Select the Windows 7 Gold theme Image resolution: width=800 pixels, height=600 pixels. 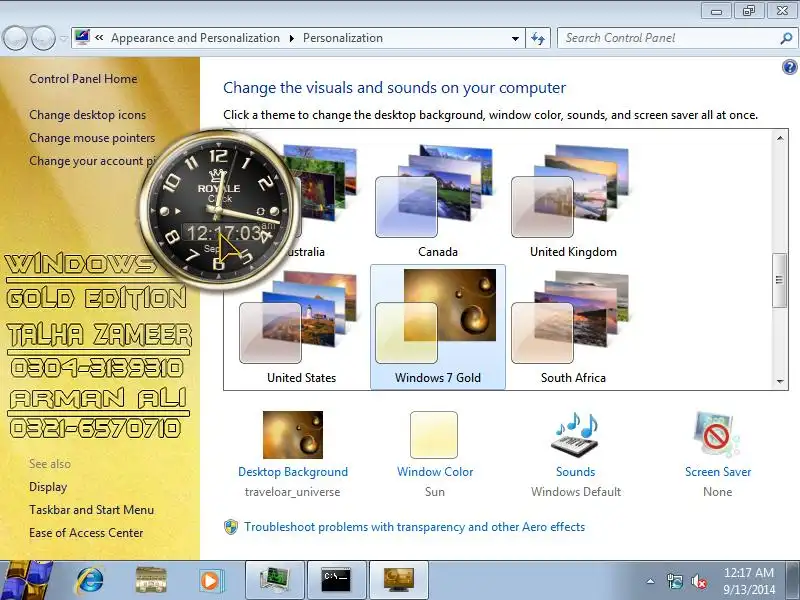pyautogui.click(x=438, y=327)
